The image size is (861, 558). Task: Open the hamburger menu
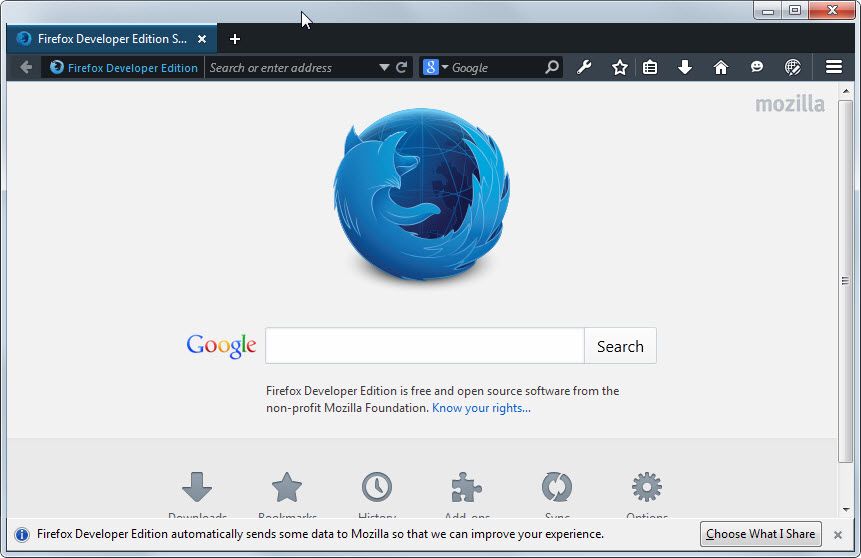coord(834,67)
